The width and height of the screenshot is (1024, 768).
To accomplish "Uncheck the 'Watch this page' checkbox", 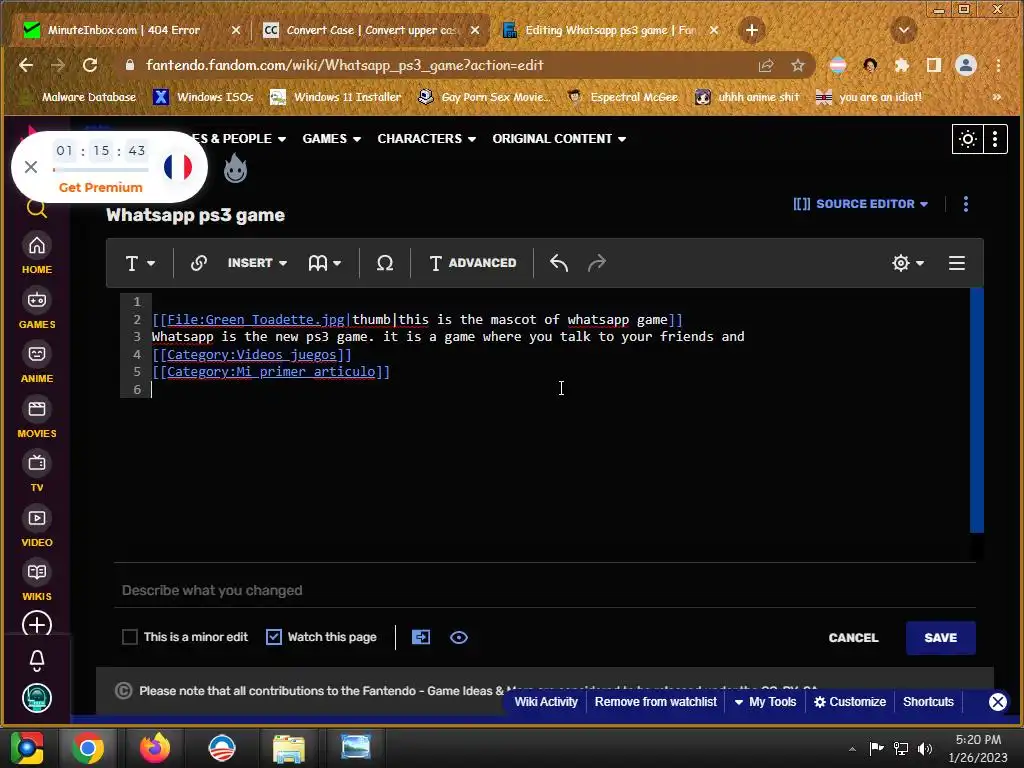I will pyautogui.click(x=274, y=637).
